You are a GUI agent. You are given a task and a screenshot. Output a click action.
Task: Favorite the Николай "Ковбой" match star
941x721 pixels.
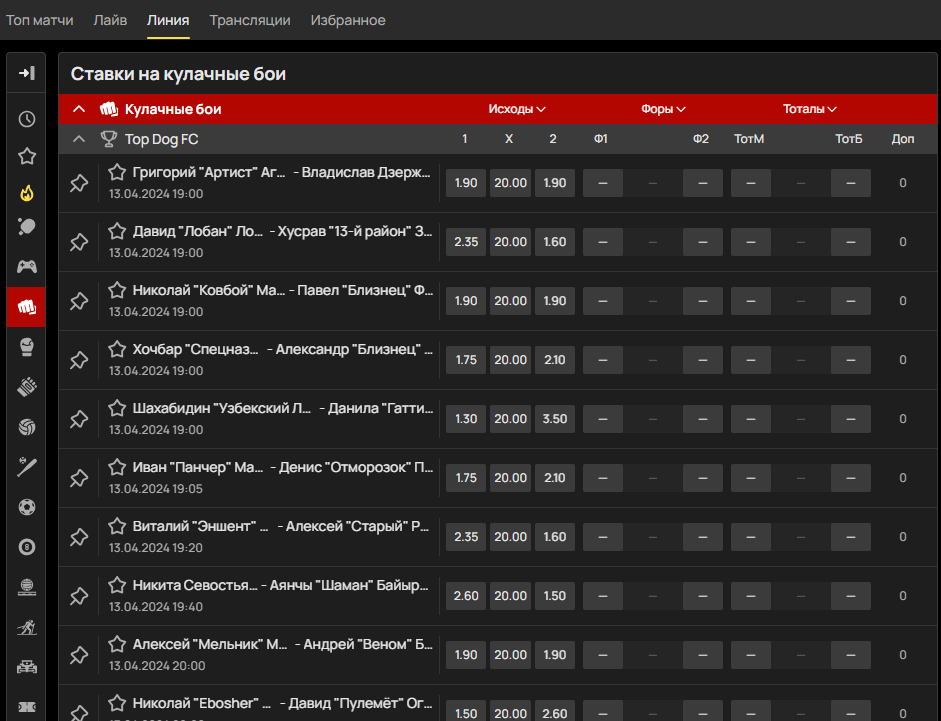pos(117,290)
